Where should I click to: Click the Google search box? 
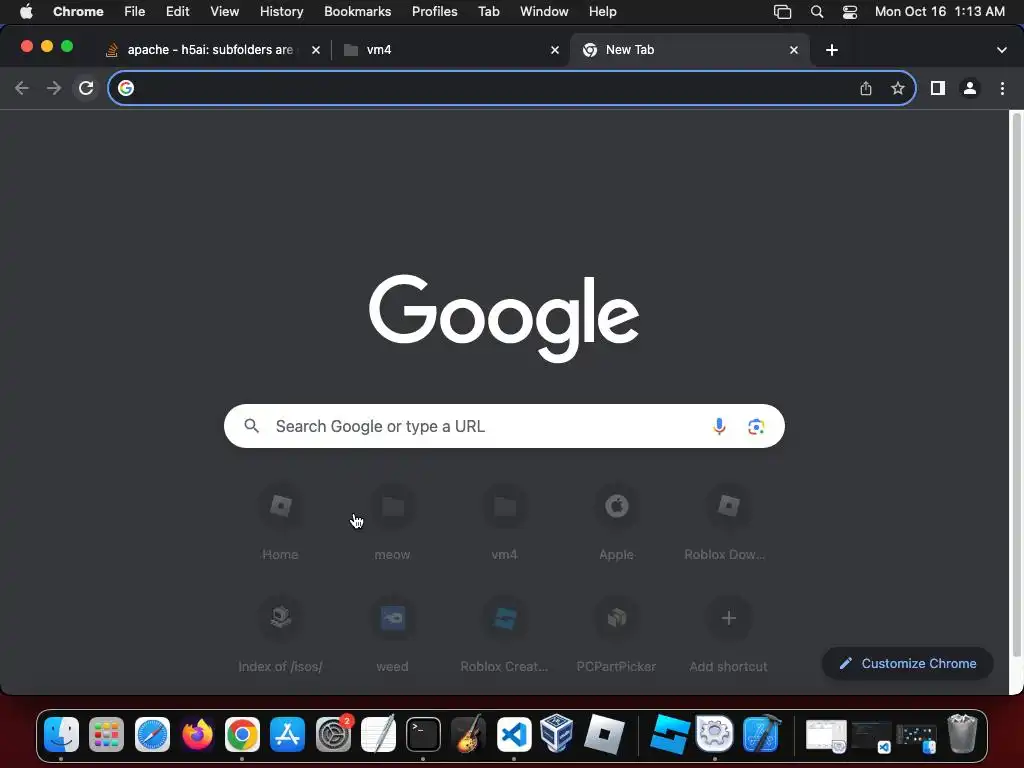point(504,426)
